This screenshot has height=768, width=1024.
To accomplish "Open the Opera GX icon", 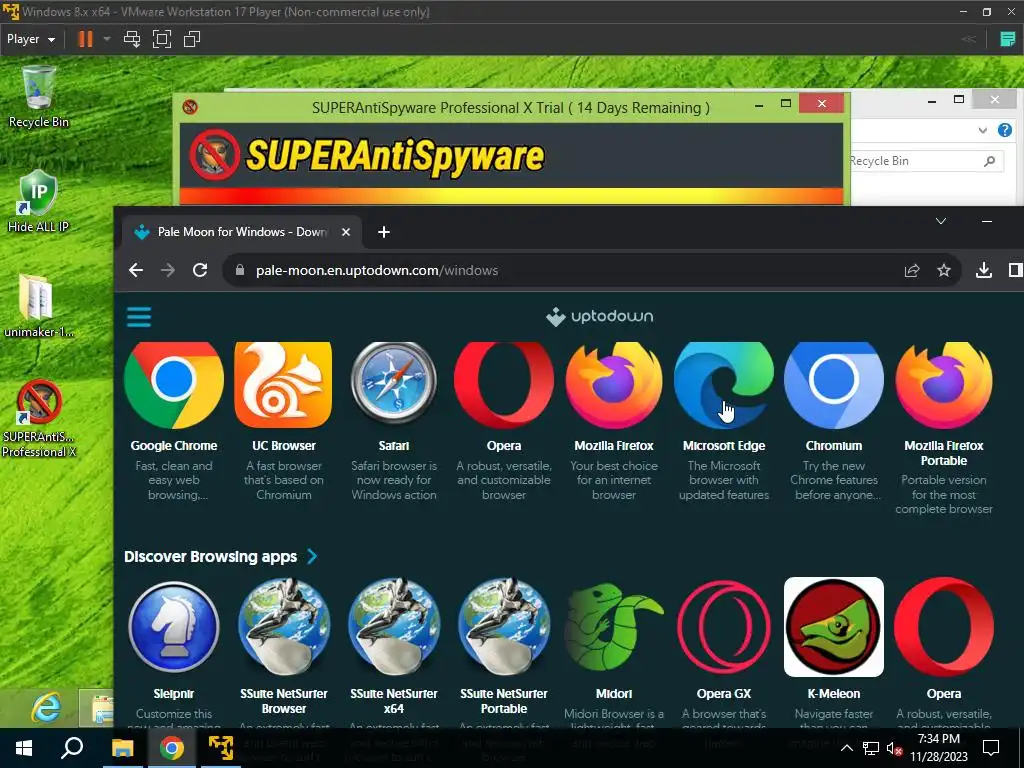I will (724, 627).
